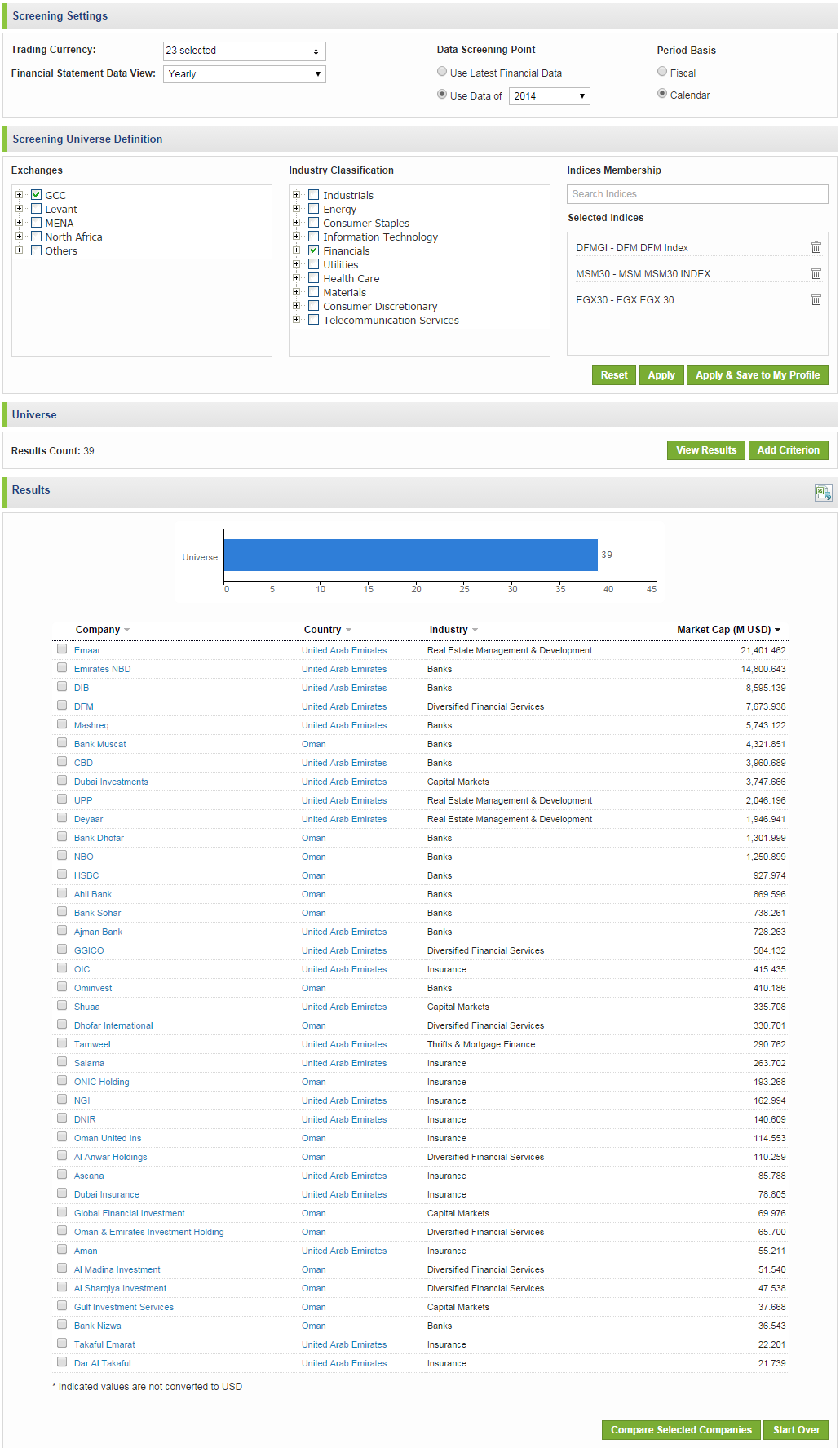This screenshot has width=840, height=1448.
Task: Toggle the Financials industry checkbox
Action: pos(313,250)
